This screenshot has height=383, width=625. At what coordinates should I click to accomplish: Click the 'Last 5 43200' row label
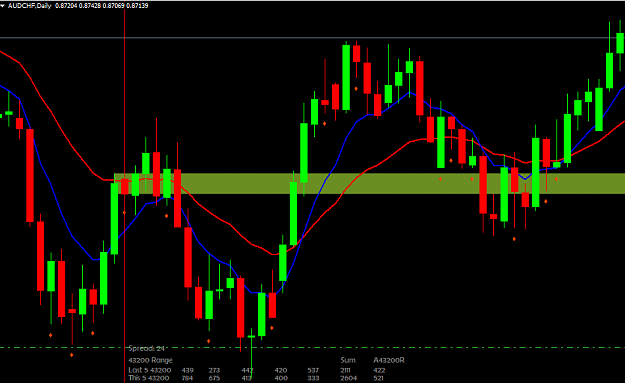click(x=149, y=370)
